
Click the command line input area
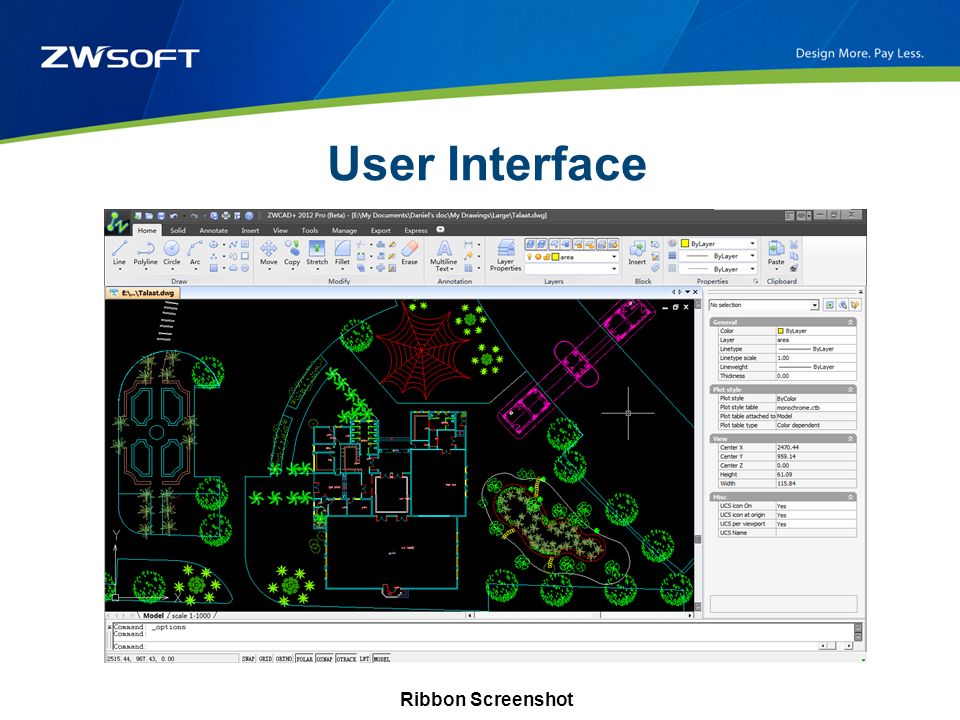(x=465, y=647)
